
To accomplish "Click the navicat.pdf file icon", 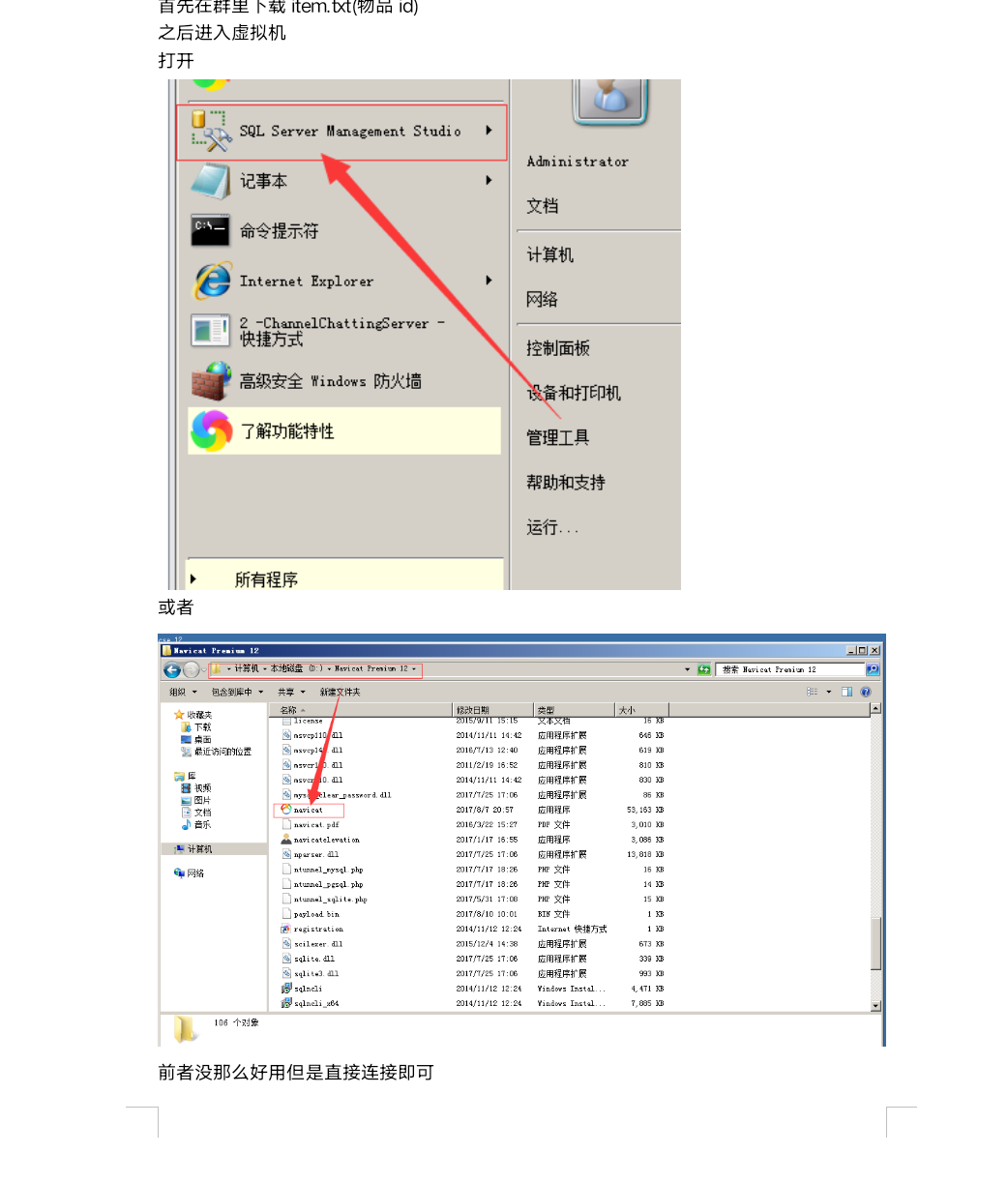I will pyautogui.click(x=286, y=824).
